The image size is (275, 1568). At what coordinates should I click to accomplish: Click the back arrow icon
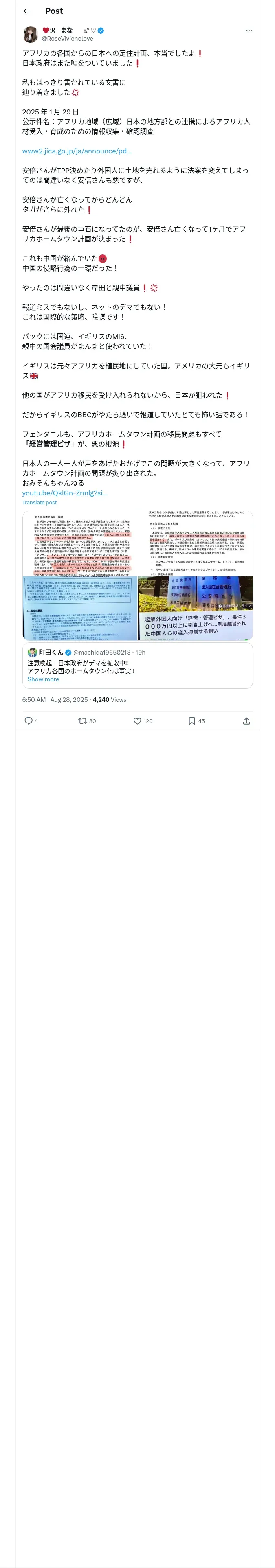[26, 11]
